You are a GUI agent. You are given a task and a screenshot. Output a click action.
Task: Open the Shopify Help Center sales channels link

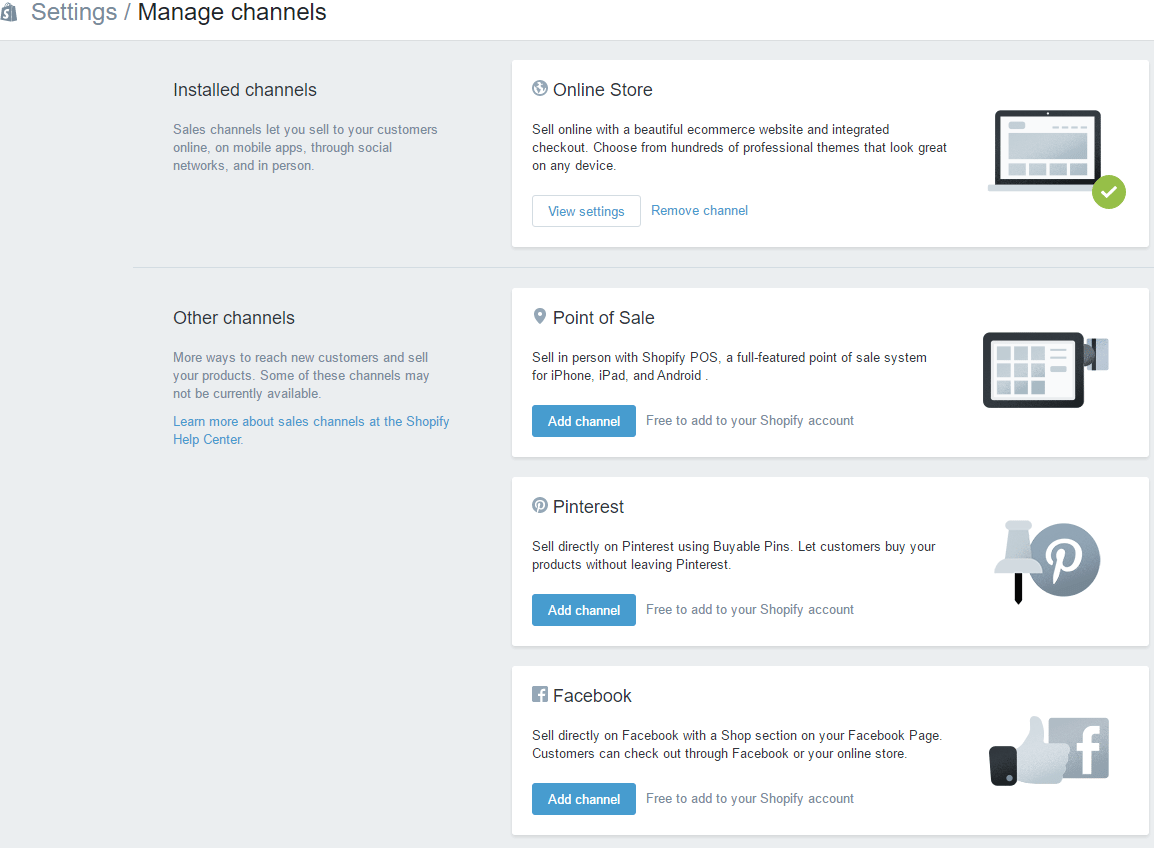311,431
